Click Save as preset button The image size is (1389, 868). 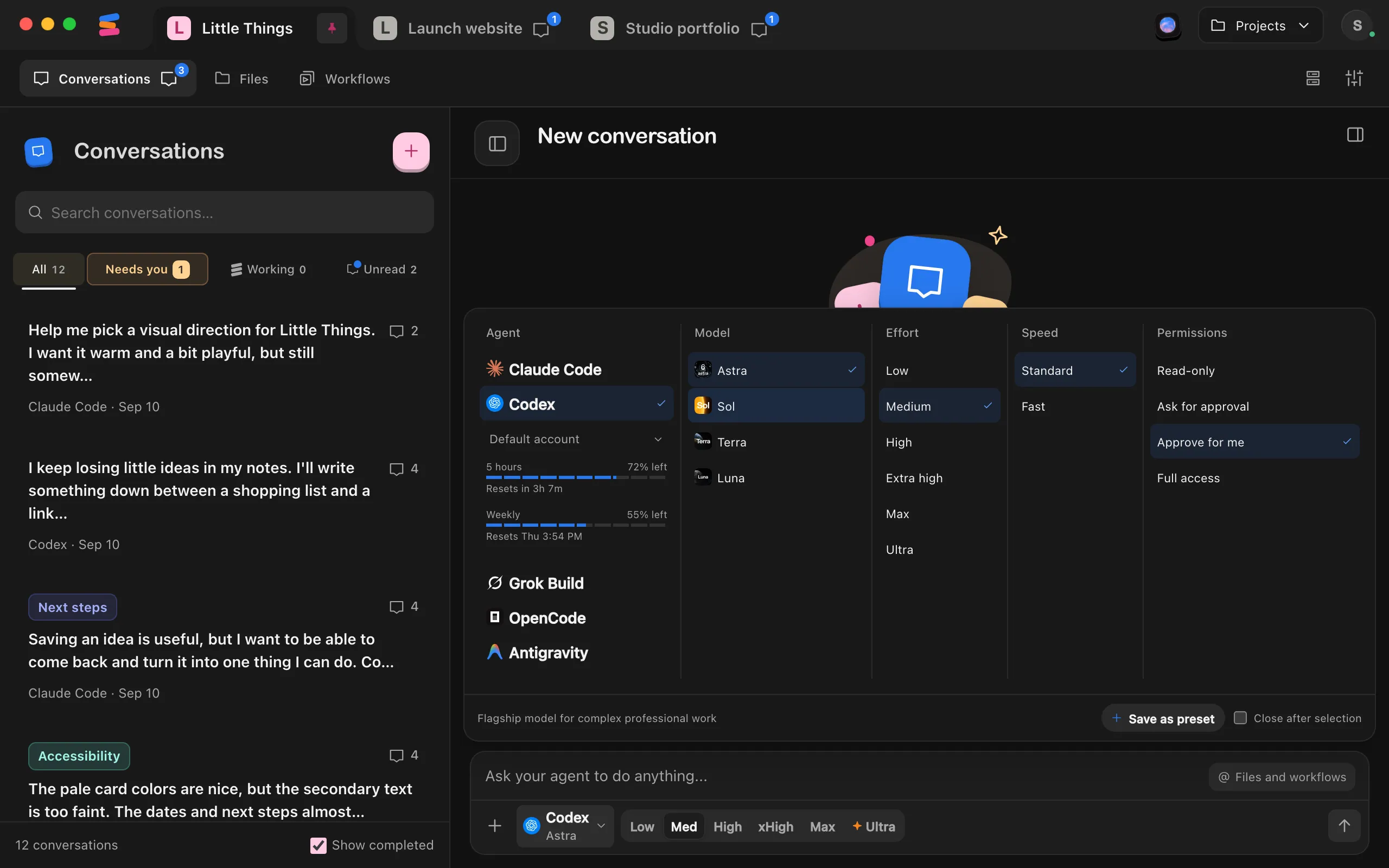(x=1163, y=718)
